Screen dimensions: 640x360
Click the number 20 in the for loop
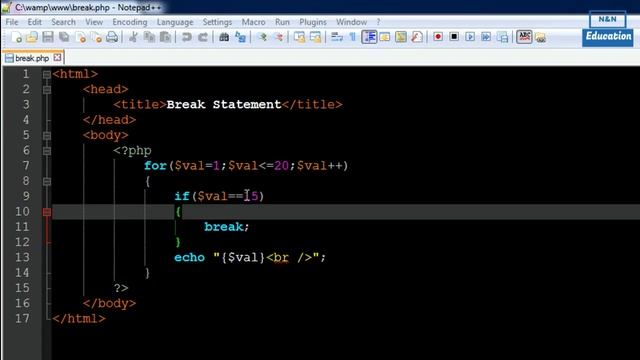pos(281,166)
